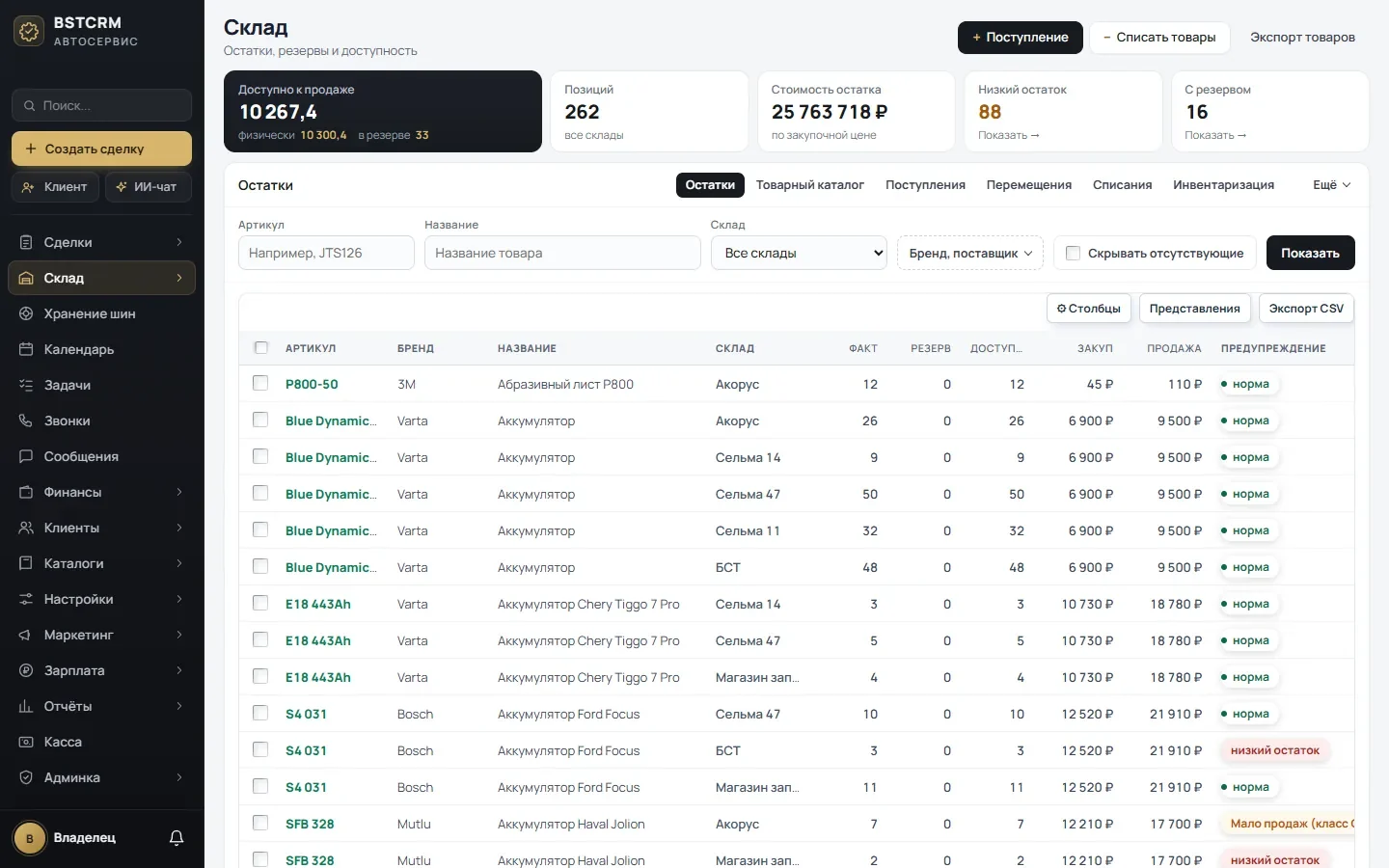1389x868 pixels.
Task: Go to the Перемещения tab
Action: point(1029,185)
